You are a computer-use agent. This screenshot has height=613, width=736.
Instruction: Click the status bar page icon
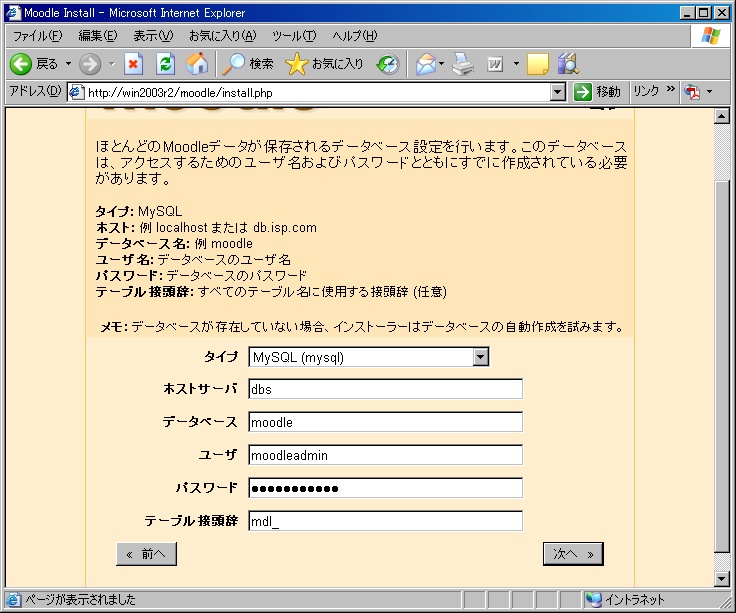coord(13,599)
